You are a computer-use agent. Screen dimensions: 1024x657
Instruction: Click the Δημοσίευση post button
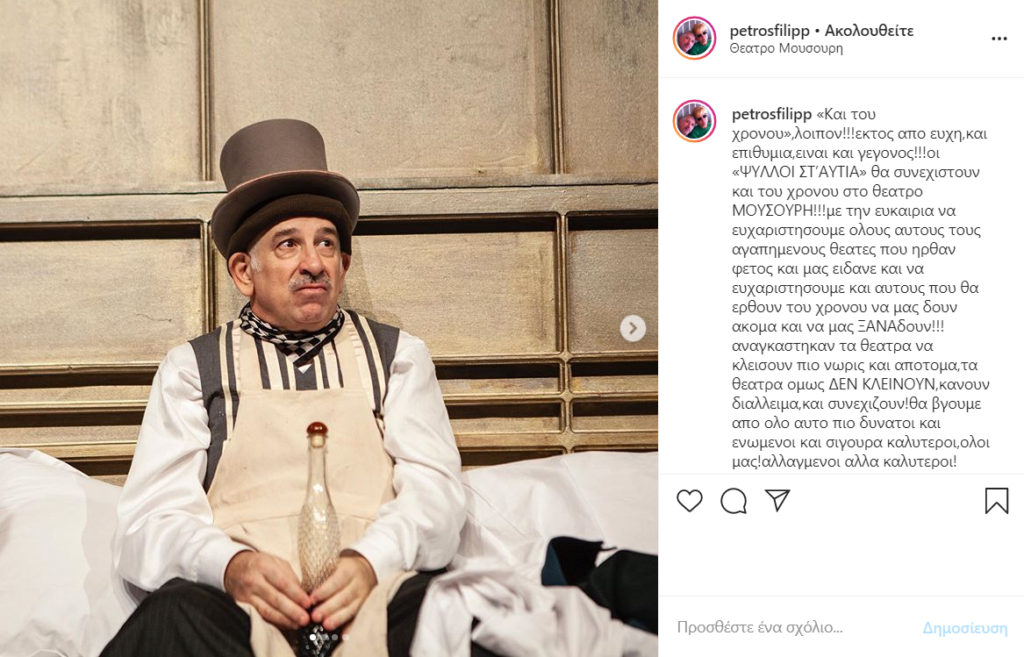point(965,628)
